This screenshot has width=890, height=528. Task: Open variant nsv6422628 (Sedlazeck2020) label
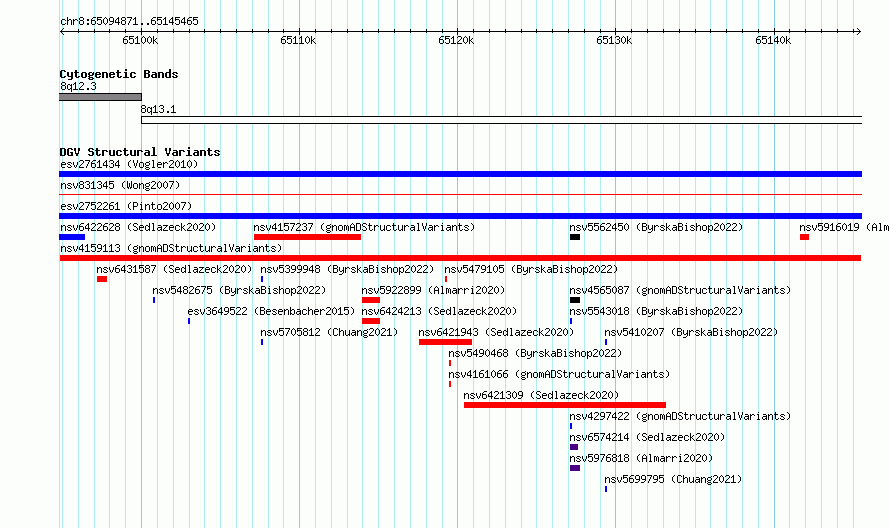138,227
